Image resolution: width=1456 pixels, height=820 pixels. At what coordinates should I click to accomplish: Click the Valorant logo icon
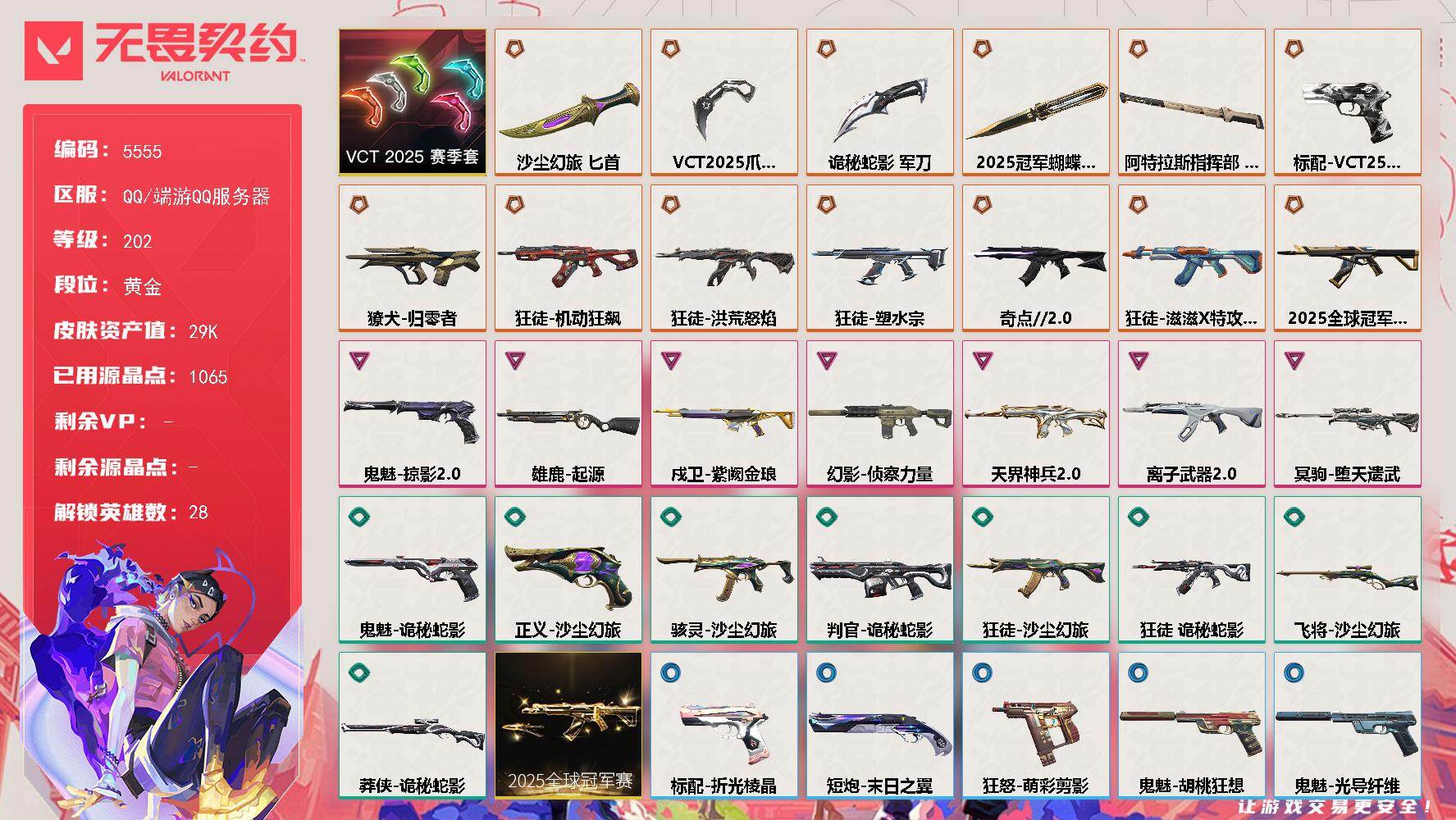click(53, 51)
